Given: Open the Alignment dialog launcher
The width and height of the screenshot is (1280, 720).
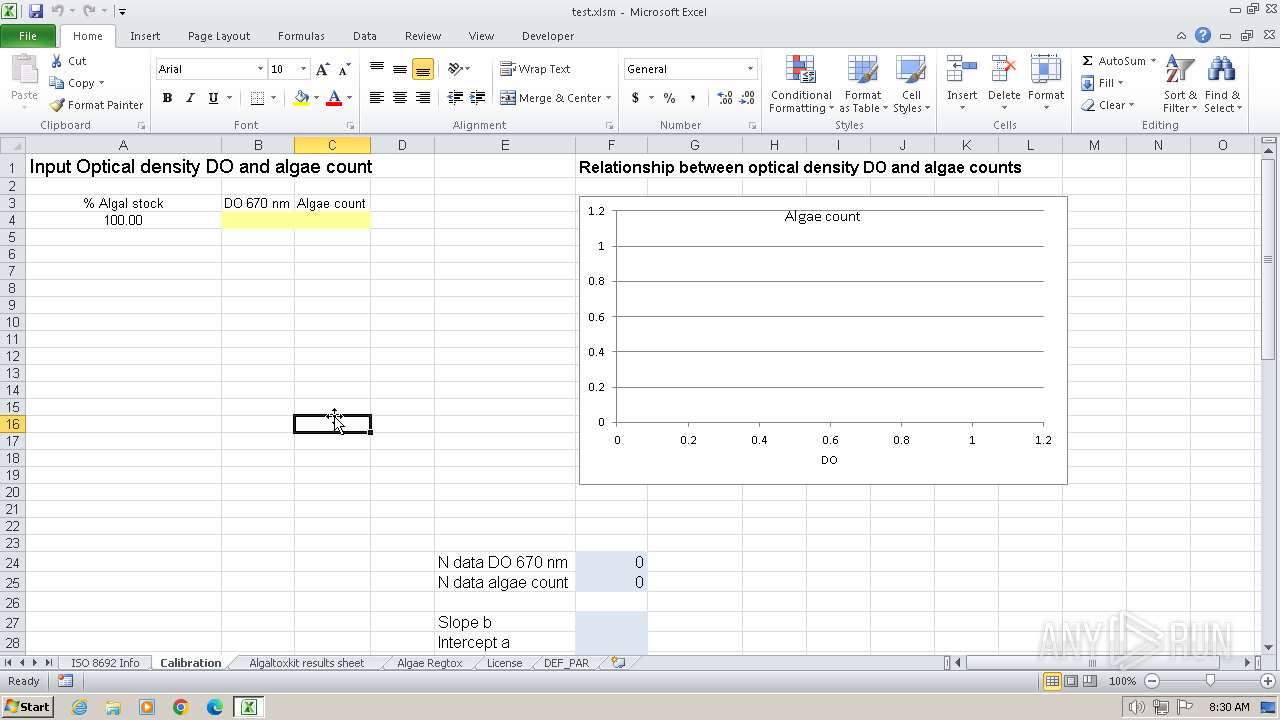Looking at the screenshot, I should pyautogui.click(x=609, y=126).
